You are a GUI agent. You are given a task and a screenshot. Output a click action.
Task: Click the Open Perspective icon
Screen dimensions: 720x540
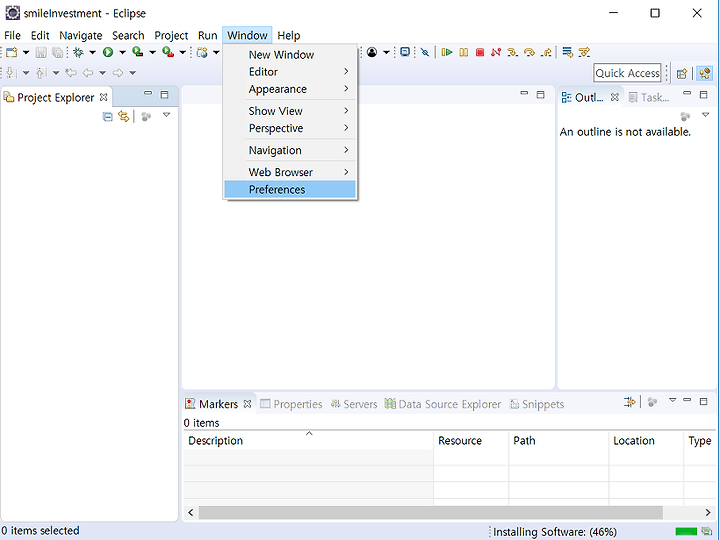coord(682,73)
